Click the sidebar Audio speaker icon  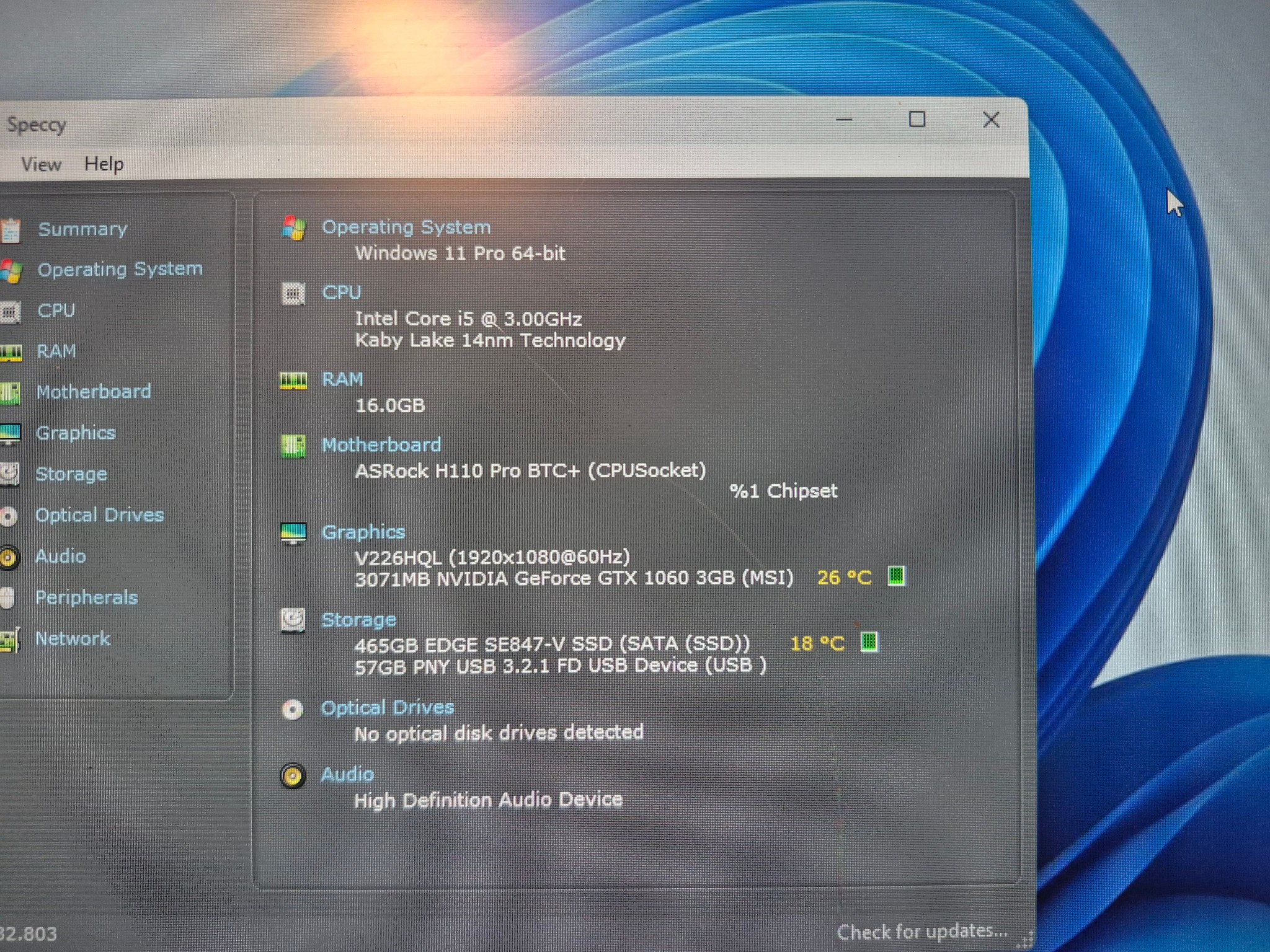click(x=9, y=557)
